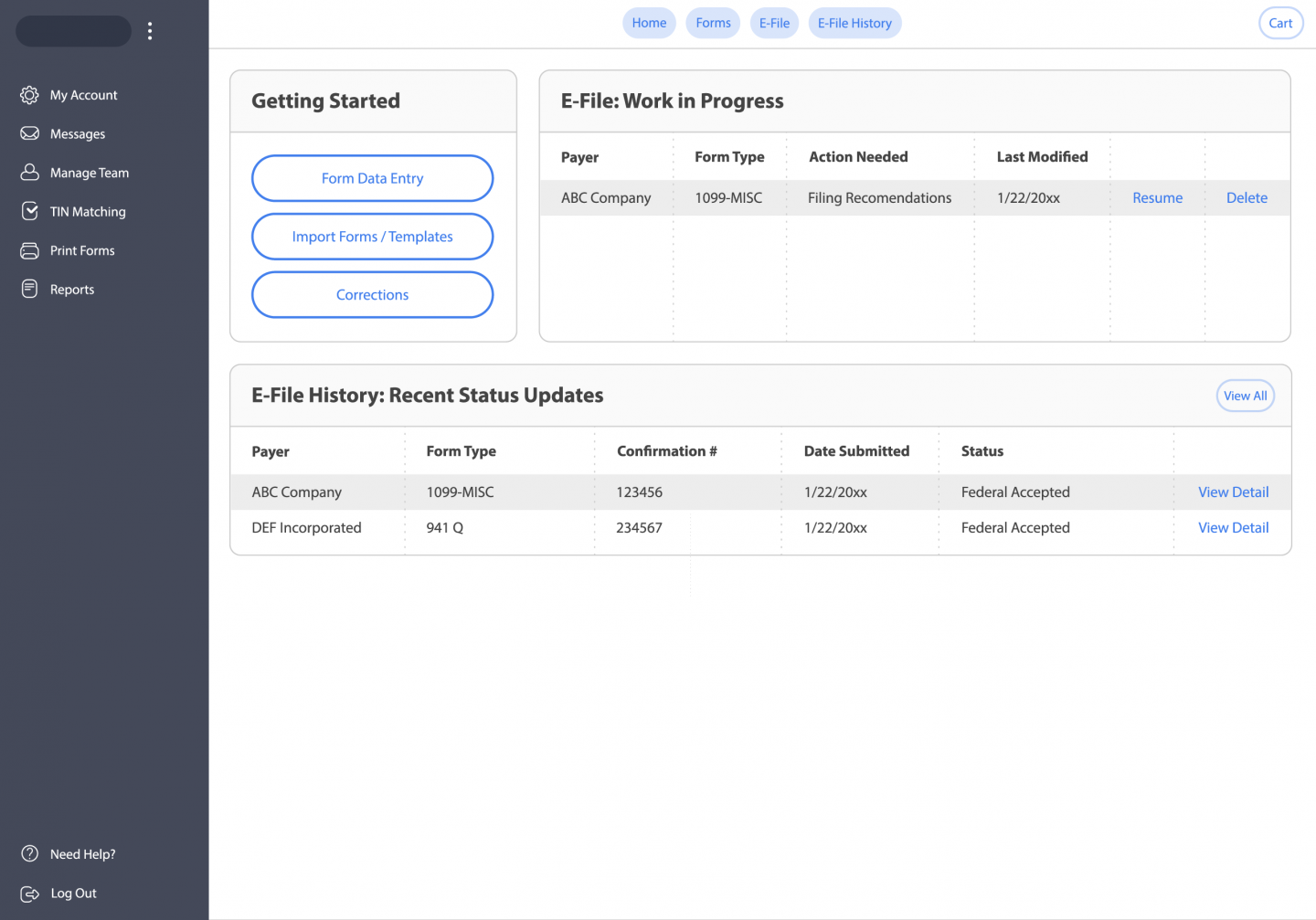Viewport: 1316px width, 920px height.
Task: Open the three-dot account menu
Action: (x=150, y=31)
